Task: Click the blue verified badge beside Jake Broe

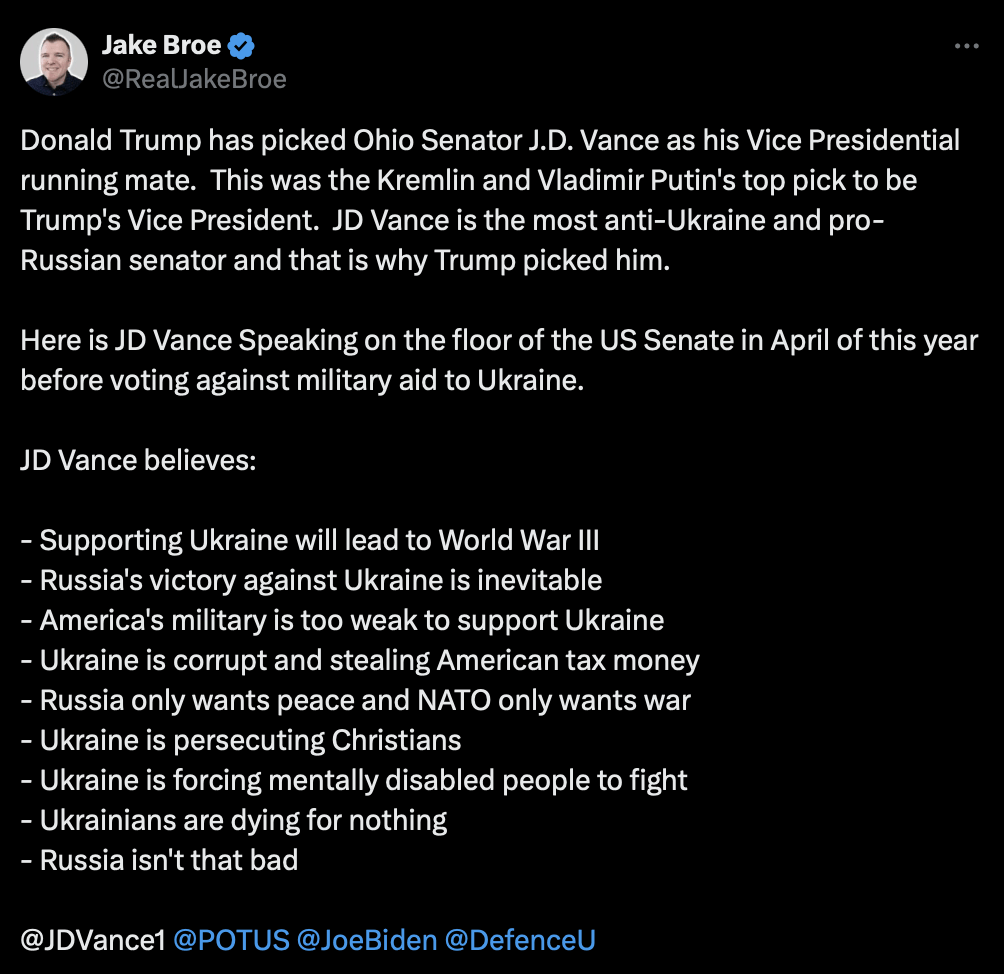Action: pos(241,46)
